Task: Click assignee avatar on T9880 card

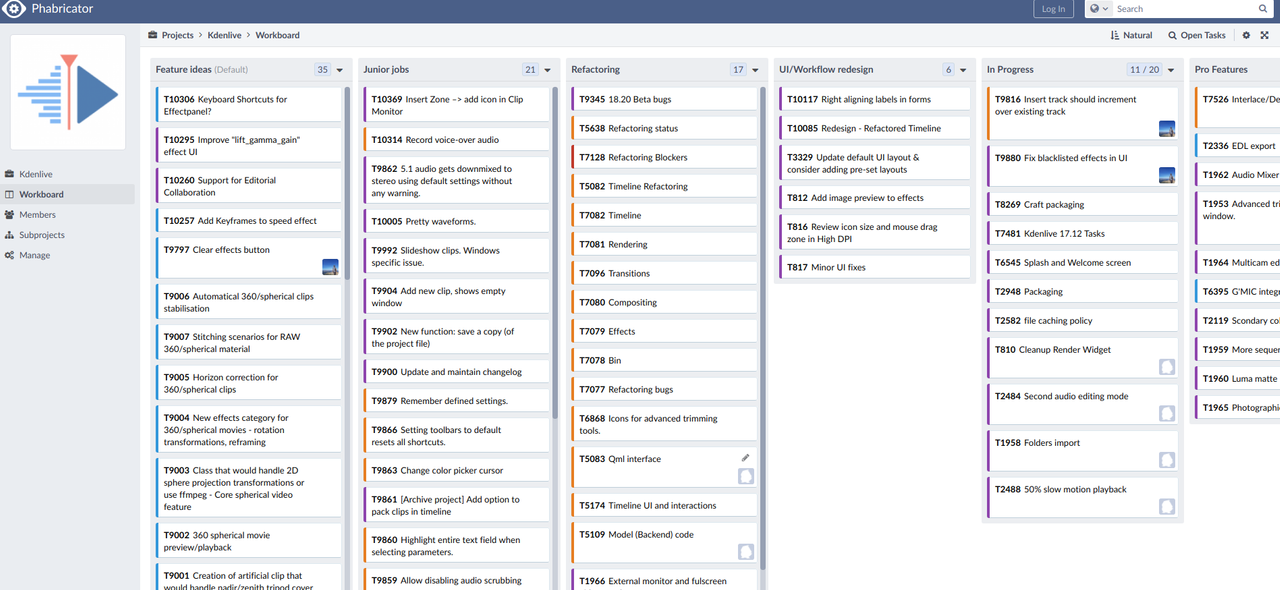Action: point(1167,175)
